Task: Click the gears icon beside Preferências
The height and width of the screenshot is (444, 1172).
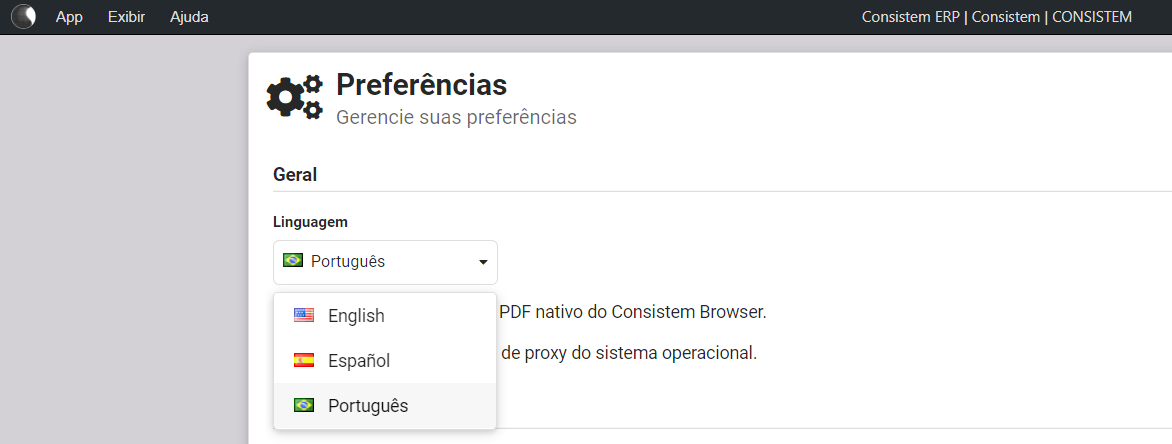Action: (x=295, y=97)
